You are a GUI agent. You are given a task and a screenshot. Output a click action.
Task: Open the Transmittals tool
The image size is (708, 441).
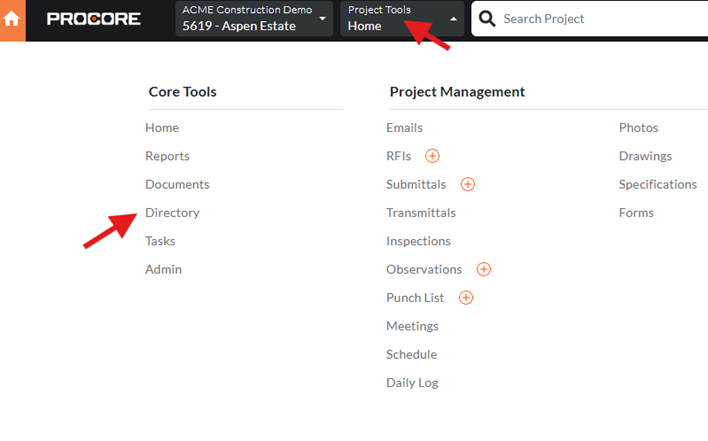click(x=421, y=213)
